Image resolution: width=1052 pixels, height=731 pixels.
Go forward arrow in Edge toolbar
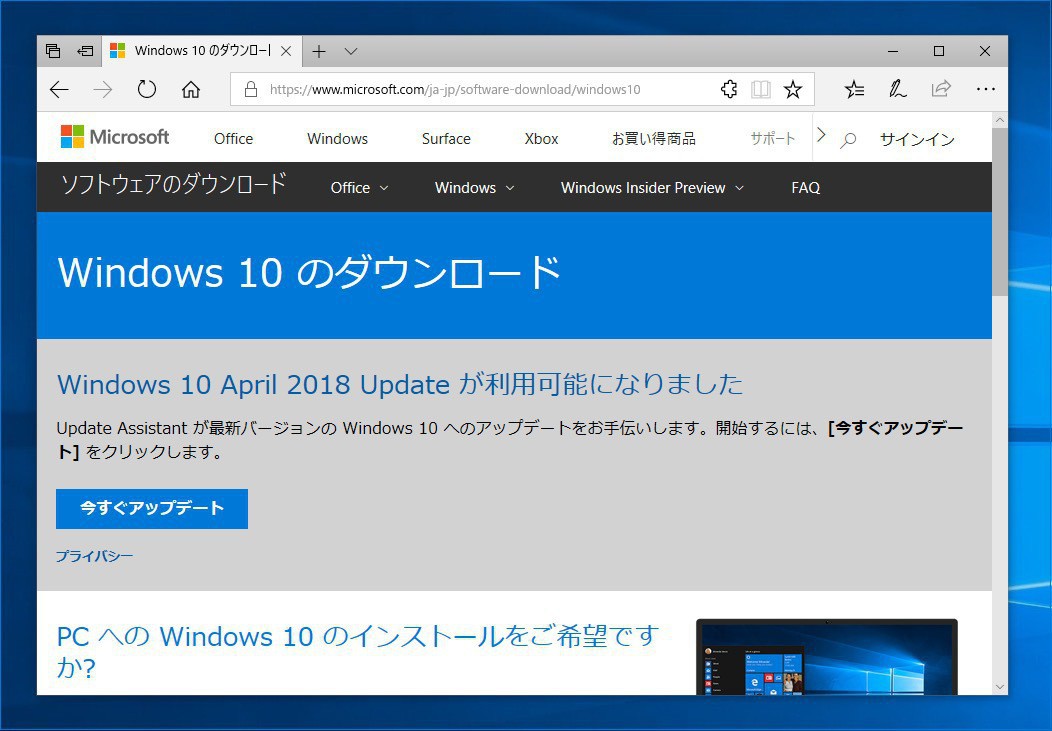[x=103, y=89]
